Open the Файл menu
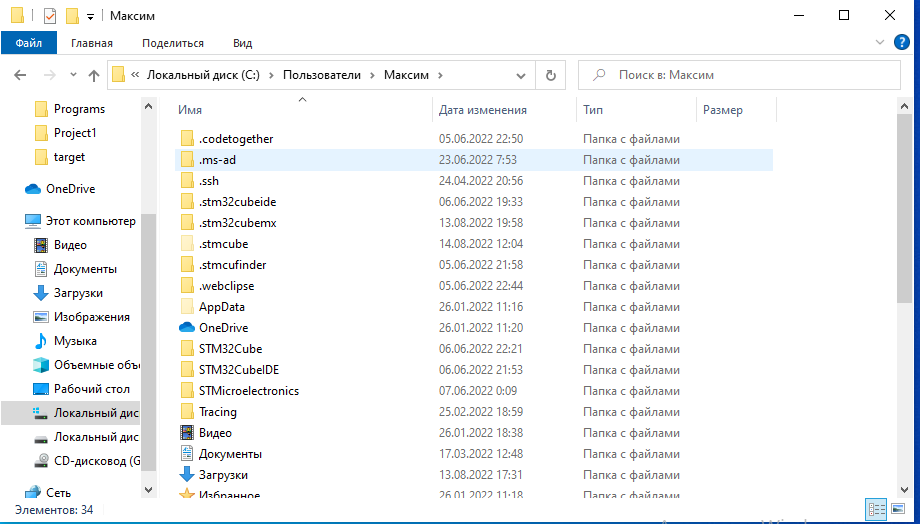The image size is (920, 524). (29, 43)
